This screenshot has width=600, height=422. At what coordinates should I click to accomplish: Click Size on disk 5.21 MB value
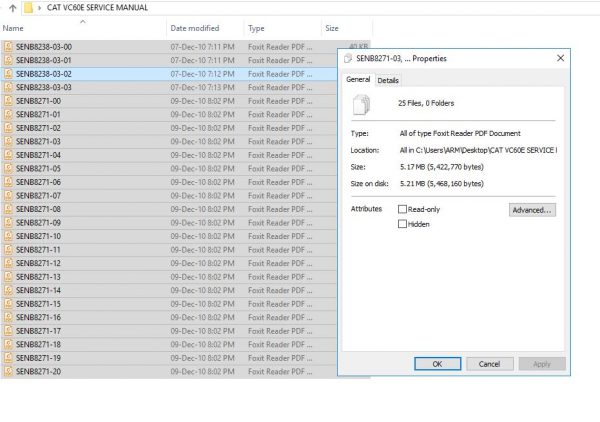(442, 184)
